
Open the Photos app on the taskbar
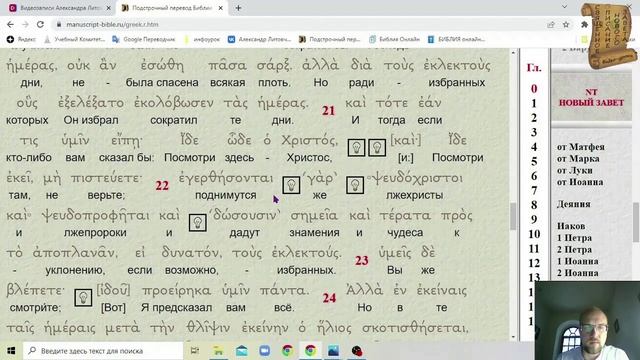tap(333, 351)
